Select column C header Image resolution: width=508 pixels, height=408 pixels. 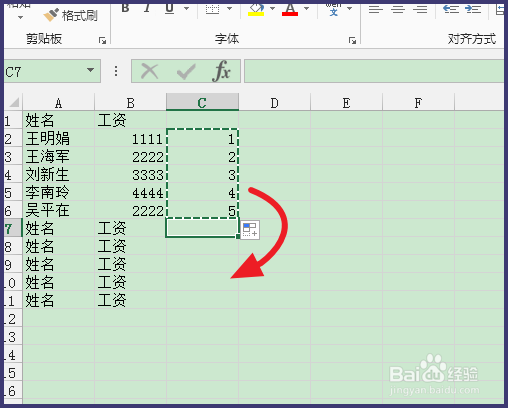(x=202, y=102)
